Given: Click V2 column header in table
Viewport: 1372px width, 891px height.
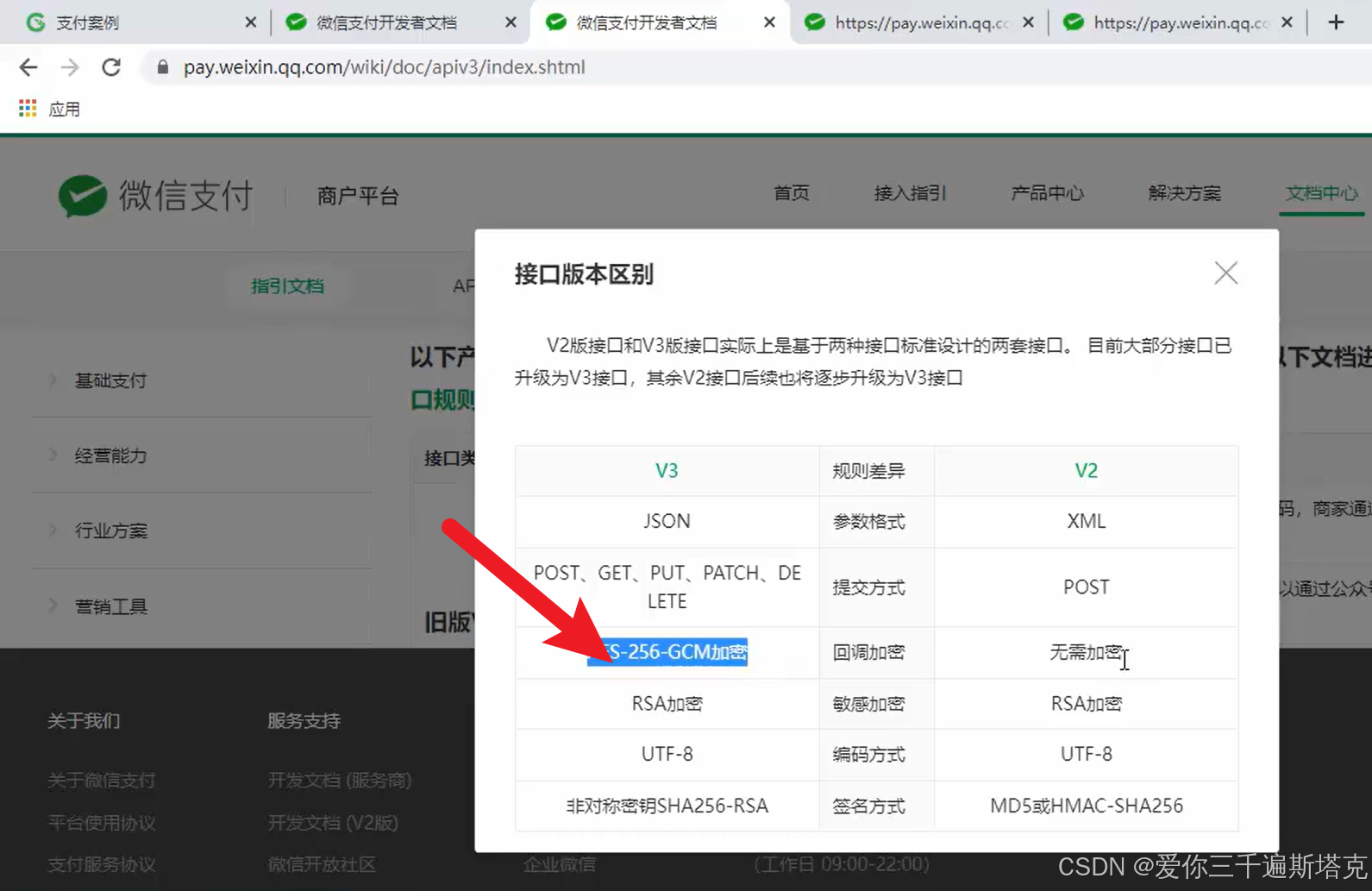Looking at the screenshot, I should click(x=1086, y=471).
